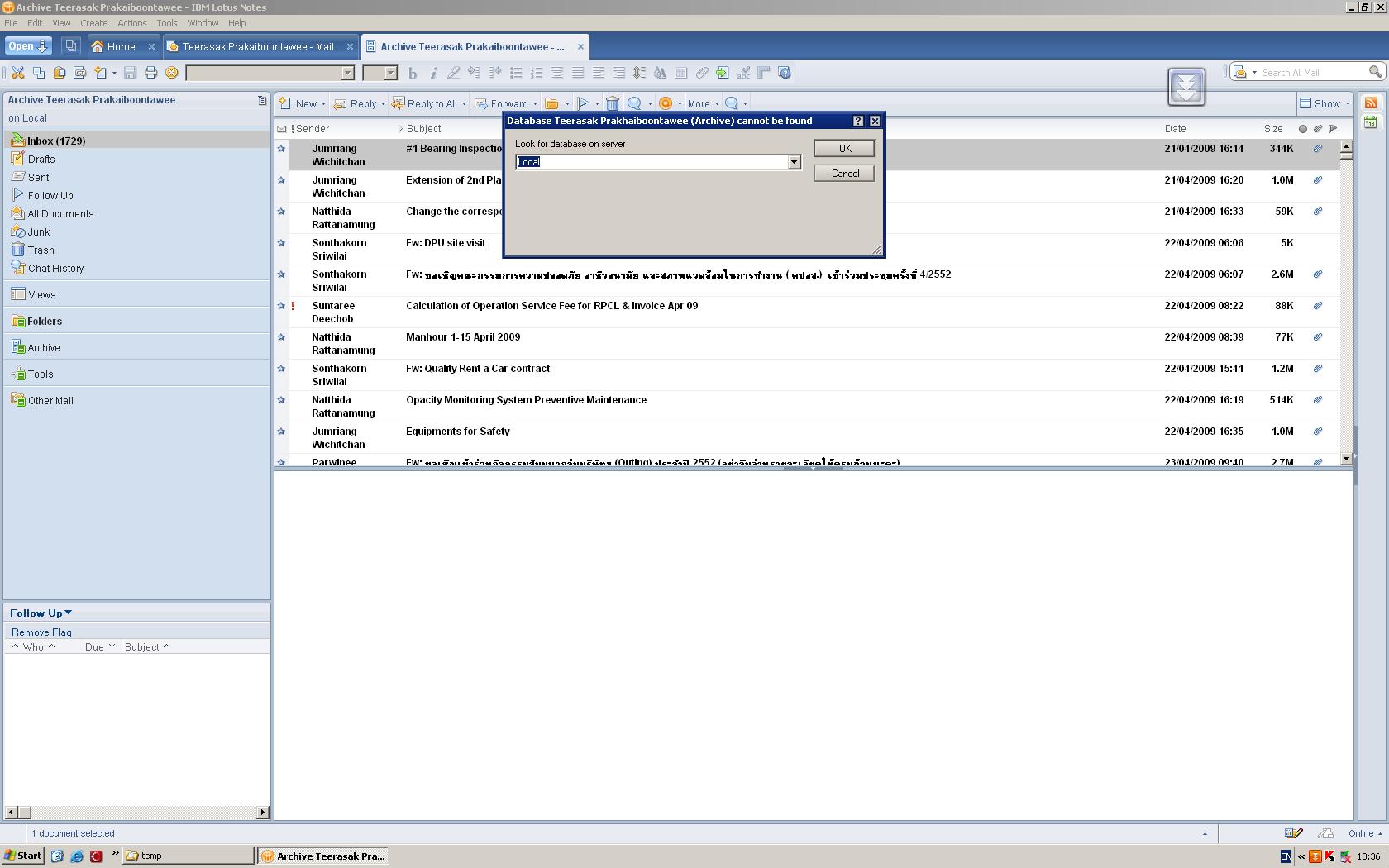
Task: Click the temp folder taskbar button
Action: click(x=188, y=856)
